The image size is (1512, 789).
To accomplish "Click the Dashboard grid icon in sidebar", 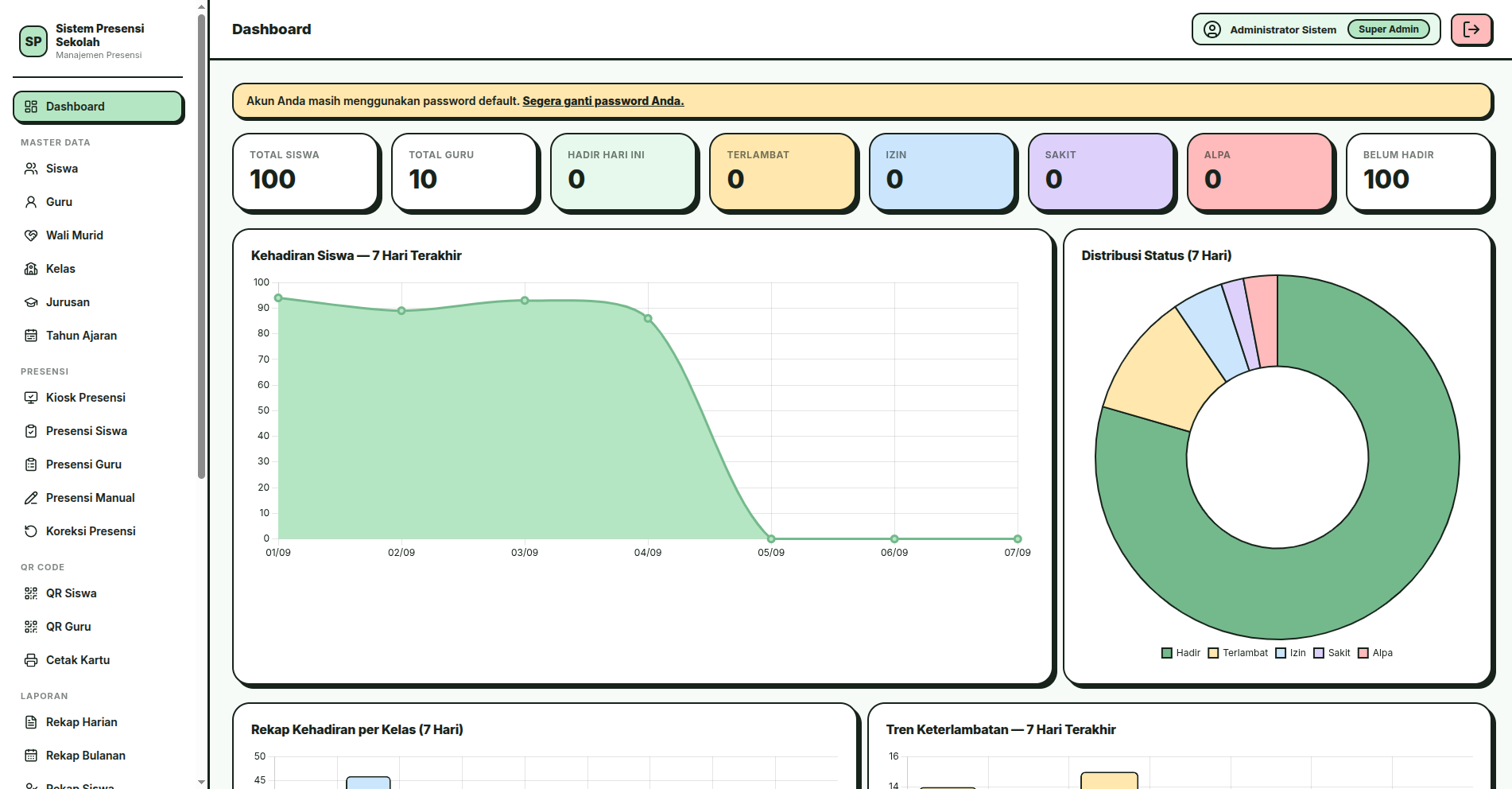I will [31, 107].
